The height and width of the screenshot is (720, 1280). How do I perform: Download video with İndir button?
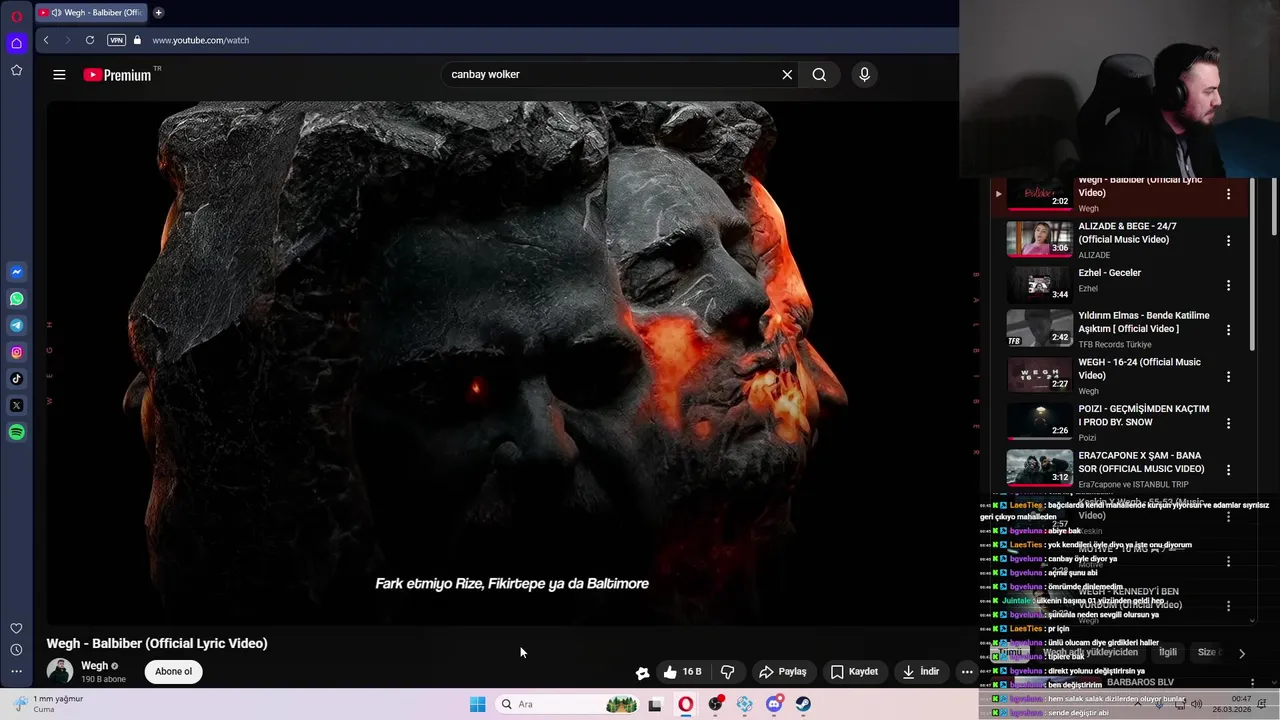pos(920,672)
